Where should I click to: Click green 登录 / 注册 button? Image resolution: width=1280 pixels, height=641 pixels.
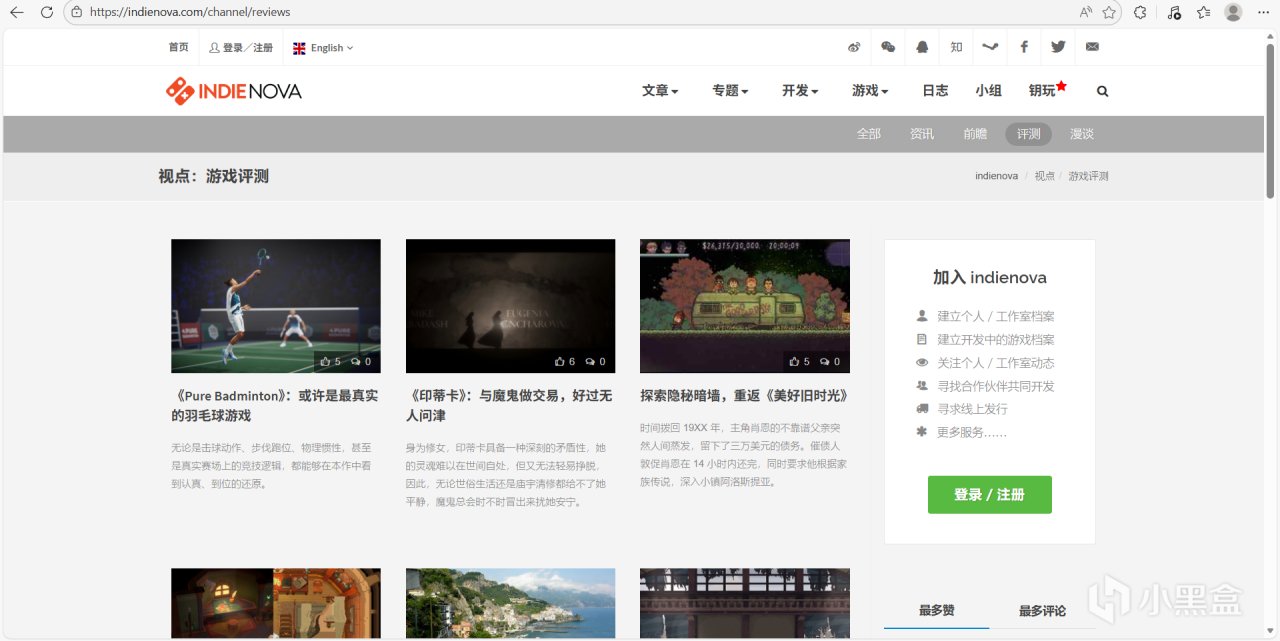990,495
